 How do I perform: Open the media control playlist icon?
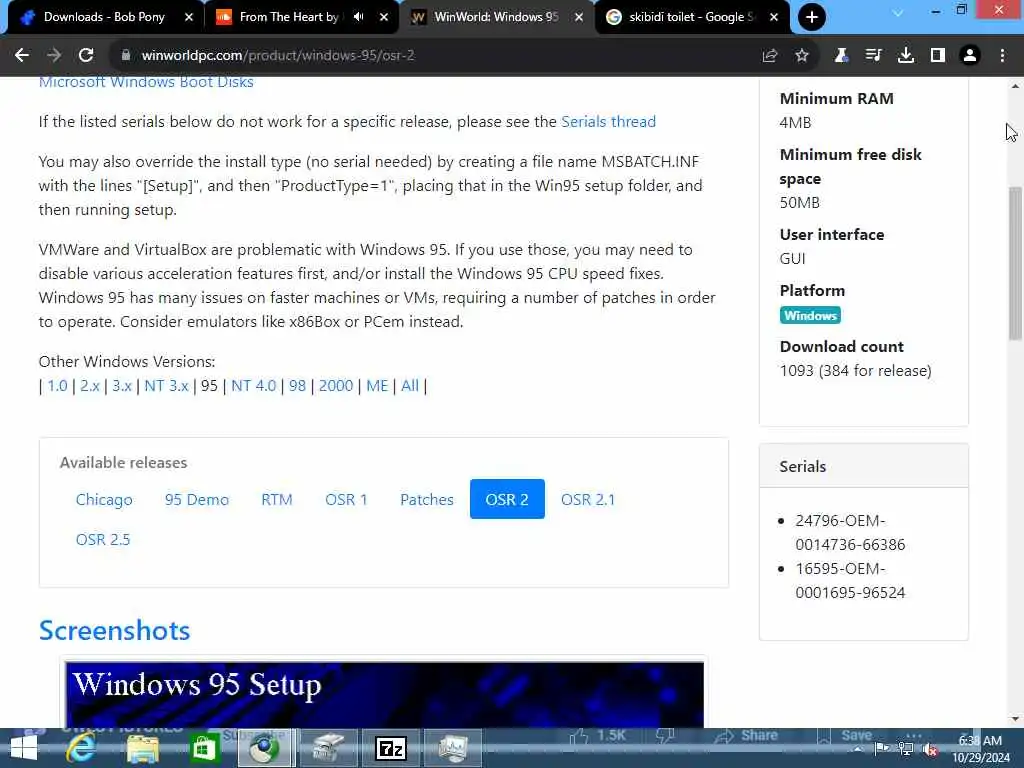coord(873,56)
